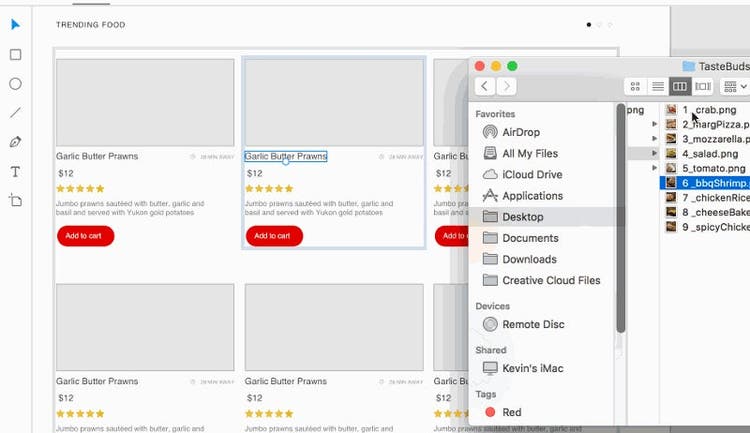Switch Finder to column view
750x433 pixels.
[x=680, y=87]
